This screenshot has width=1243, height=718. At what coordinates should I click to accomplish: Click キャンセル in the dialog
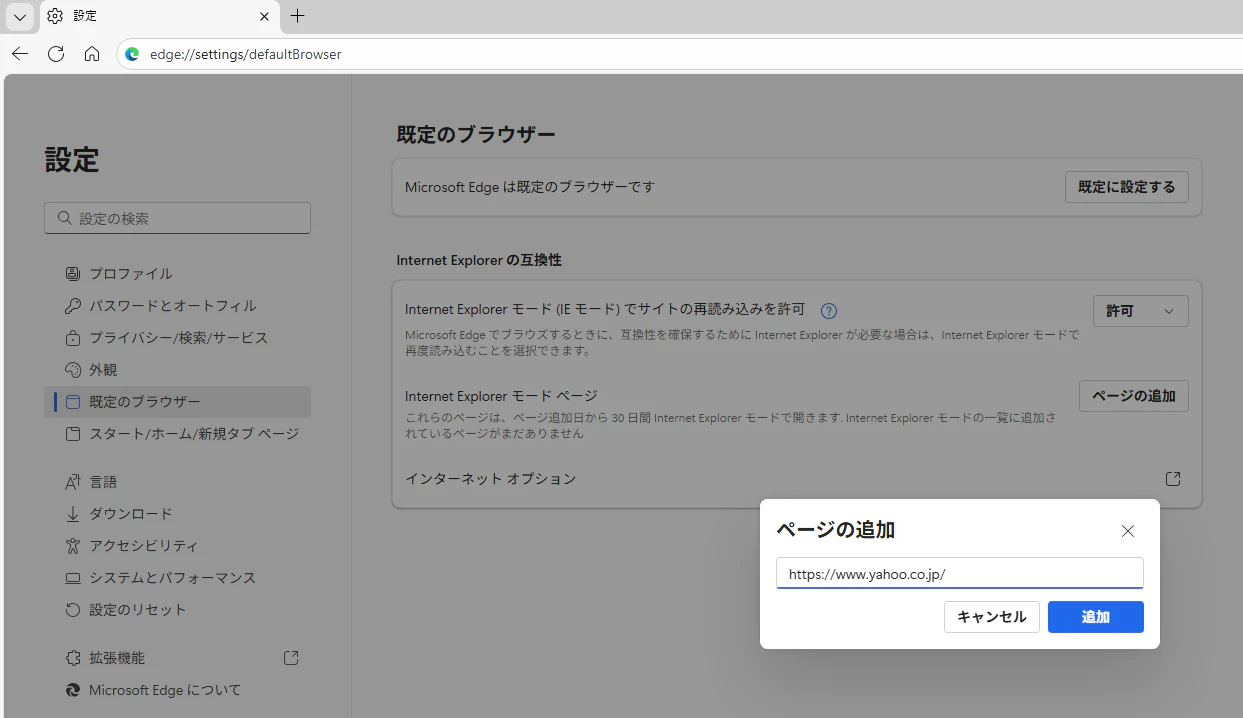click(992, 617)
